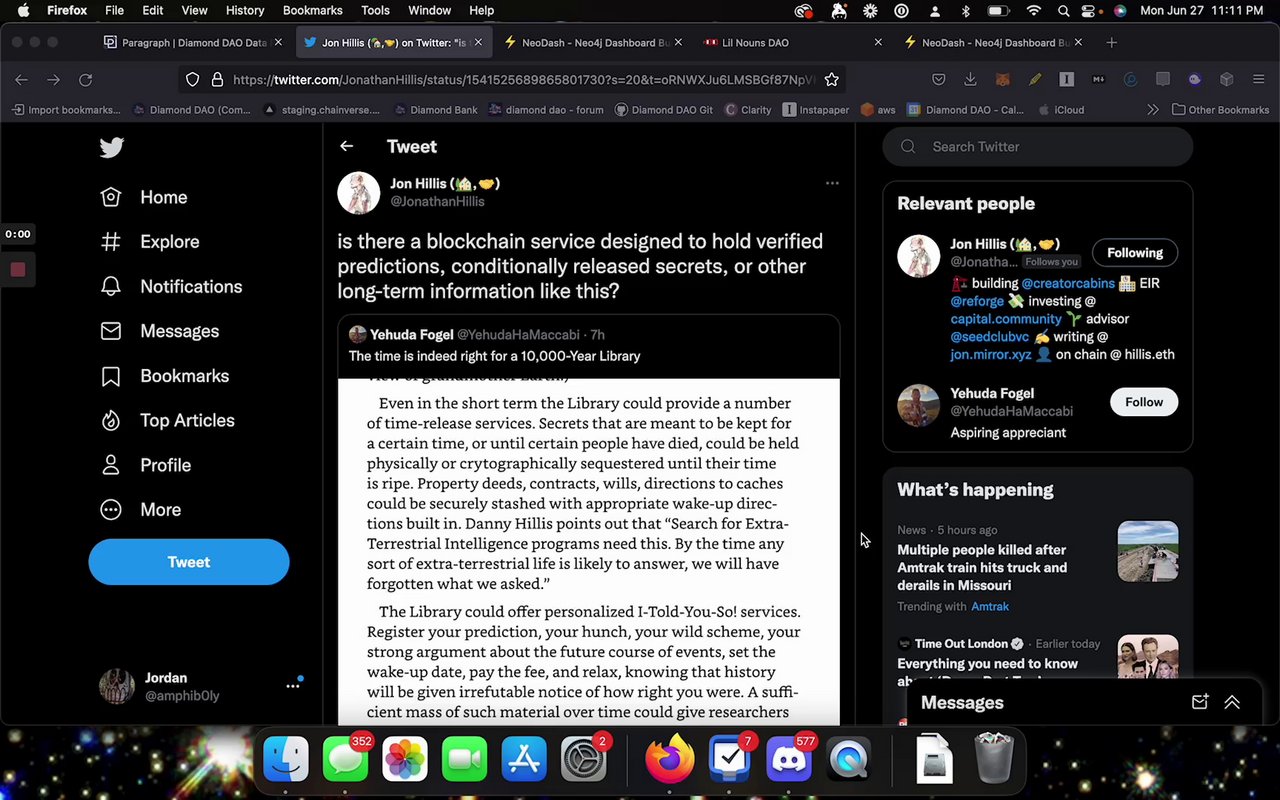Go back with Tweet header arrow

point(346,146)
